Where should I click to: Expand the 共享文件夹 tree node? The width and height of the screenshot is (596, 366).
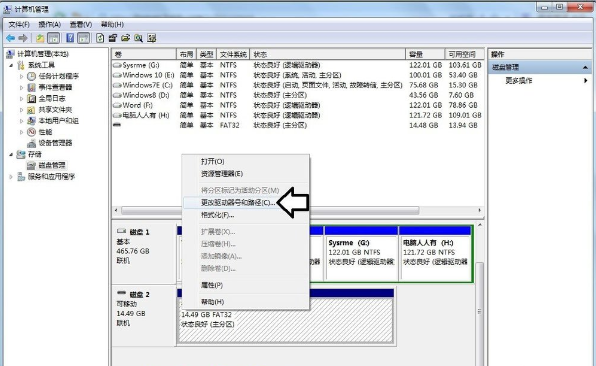(x=21, y=109)
